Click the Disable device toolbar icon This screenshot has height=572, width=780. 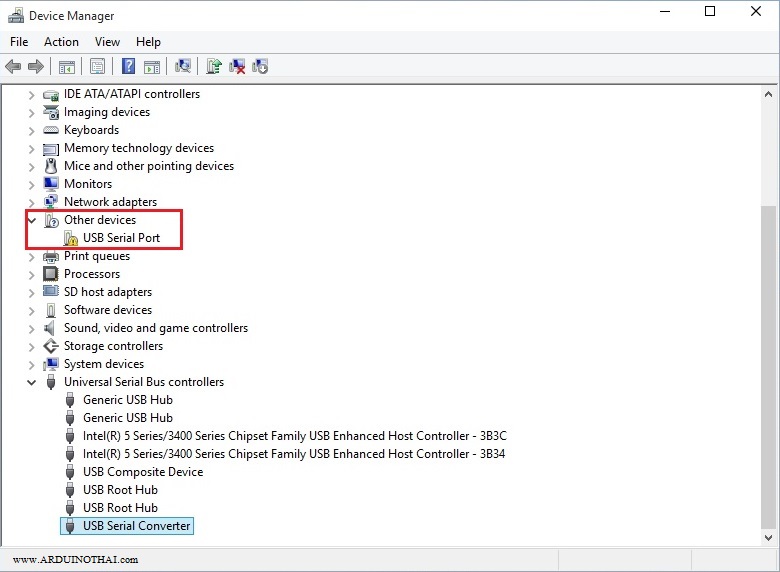(x=260, y=66)
